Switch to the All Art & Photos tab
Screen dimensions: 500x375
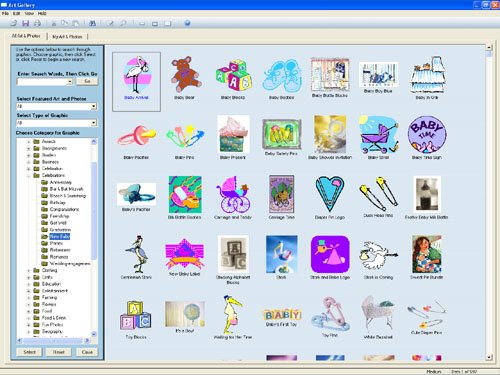(x=26, y=36)
